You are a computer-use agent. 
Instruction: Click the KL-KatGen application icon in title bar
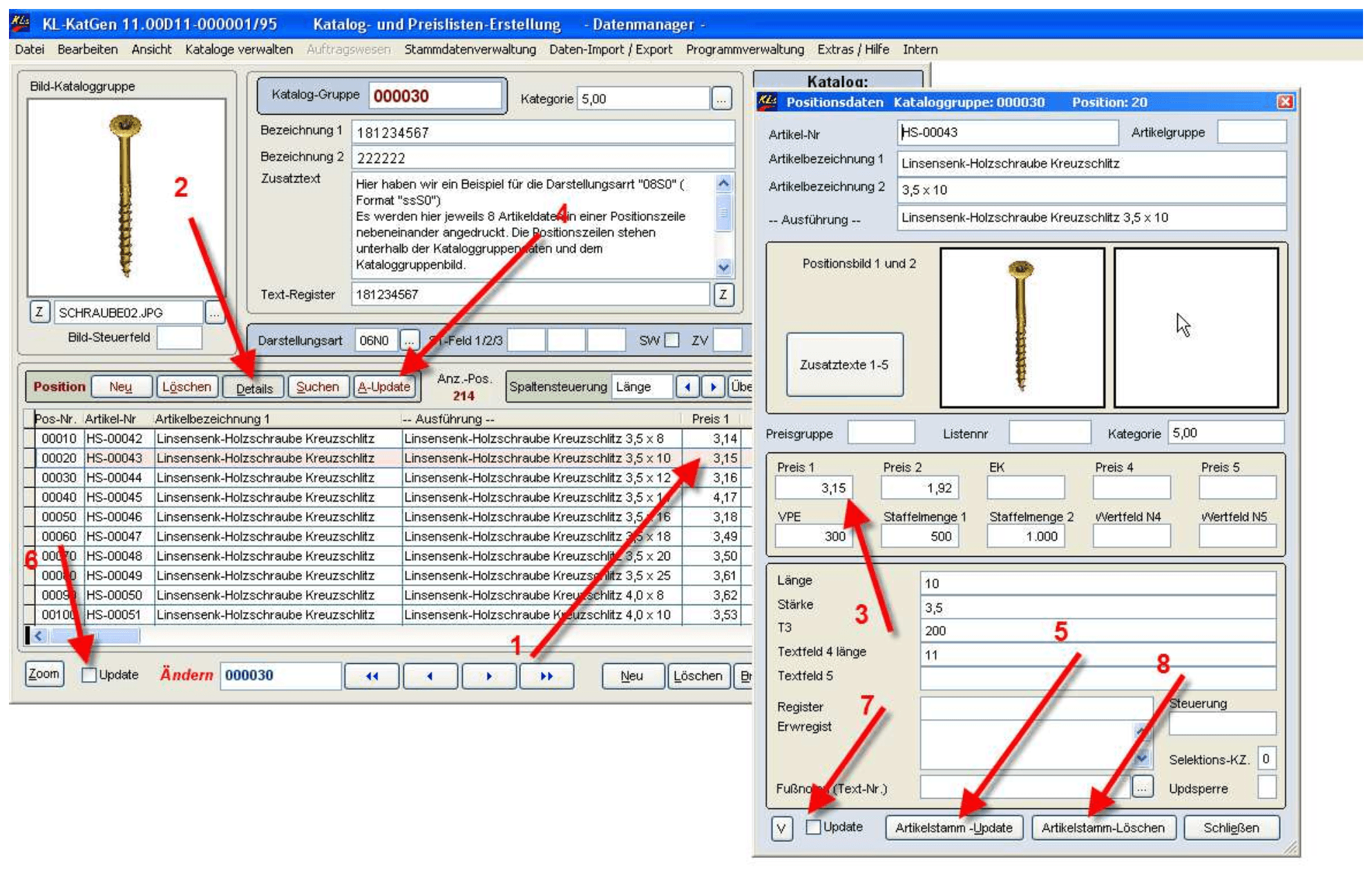[20, 23]
